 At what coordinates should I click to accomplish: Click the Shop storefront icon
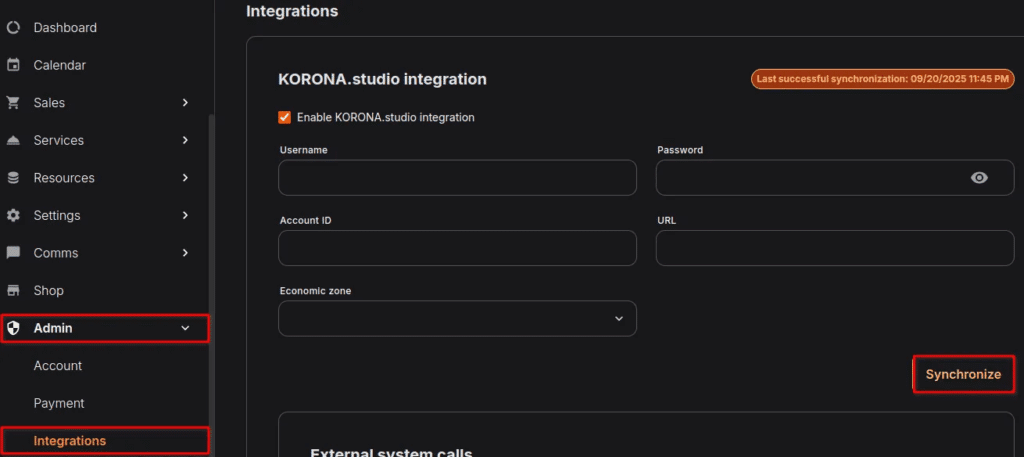point(14,291)
